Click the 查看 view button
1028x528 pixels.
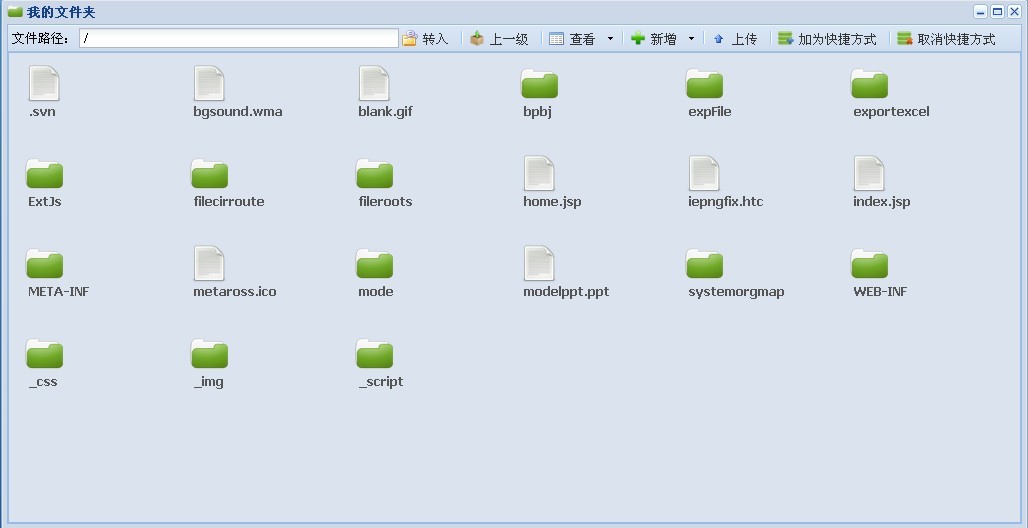[572, 39]
